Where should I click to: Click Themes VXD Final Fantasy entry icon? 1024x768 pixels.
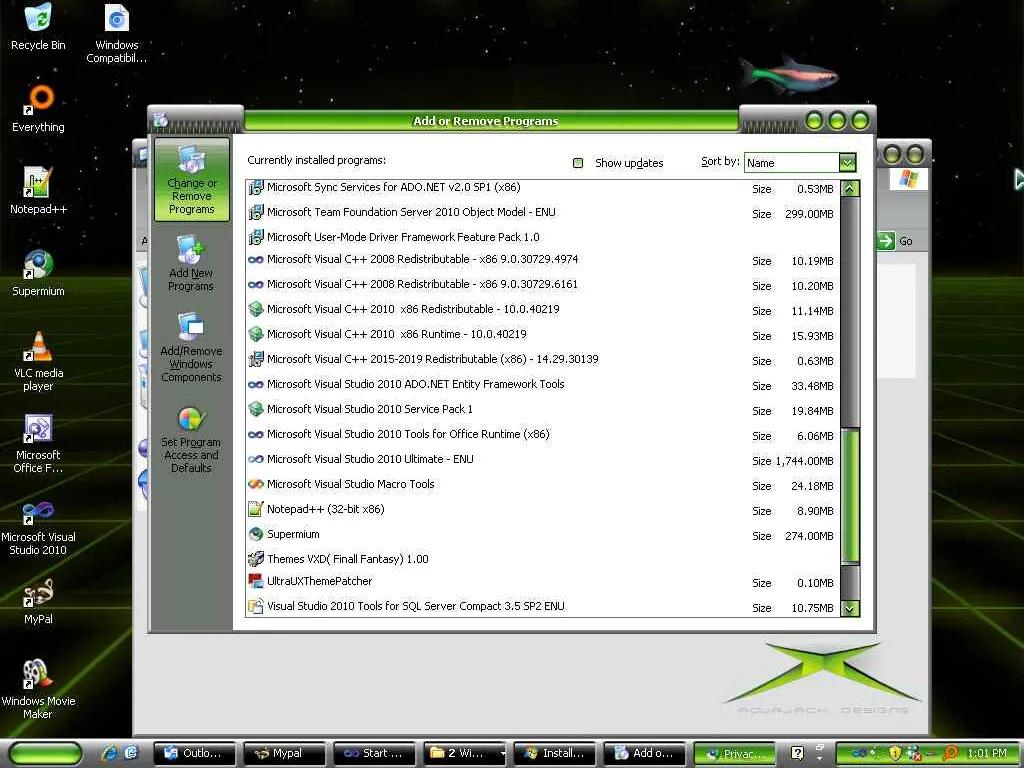(256, 558)
